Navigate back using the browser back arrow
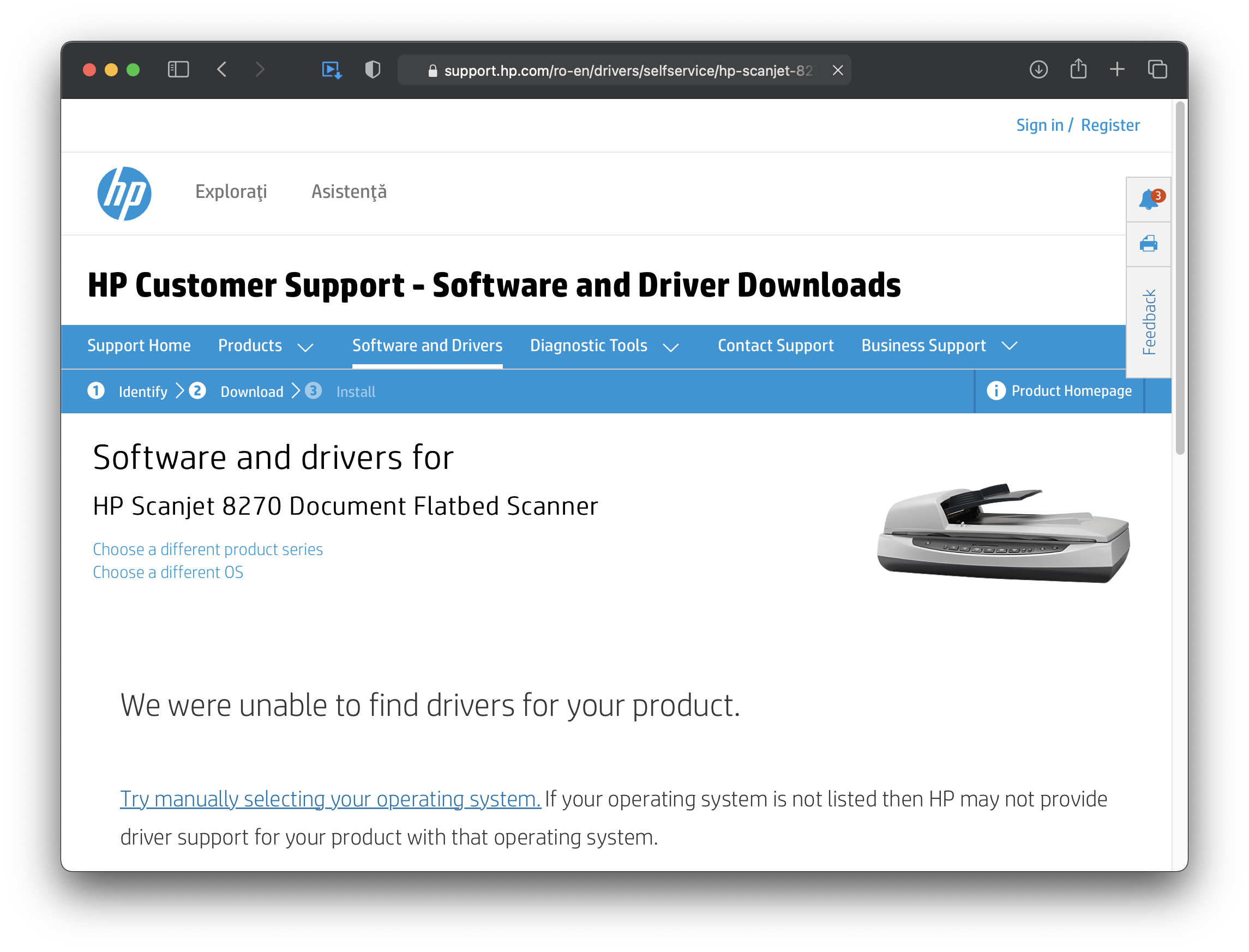The width and height of the screenshot is (1249, 952). (x=221, y=69)
